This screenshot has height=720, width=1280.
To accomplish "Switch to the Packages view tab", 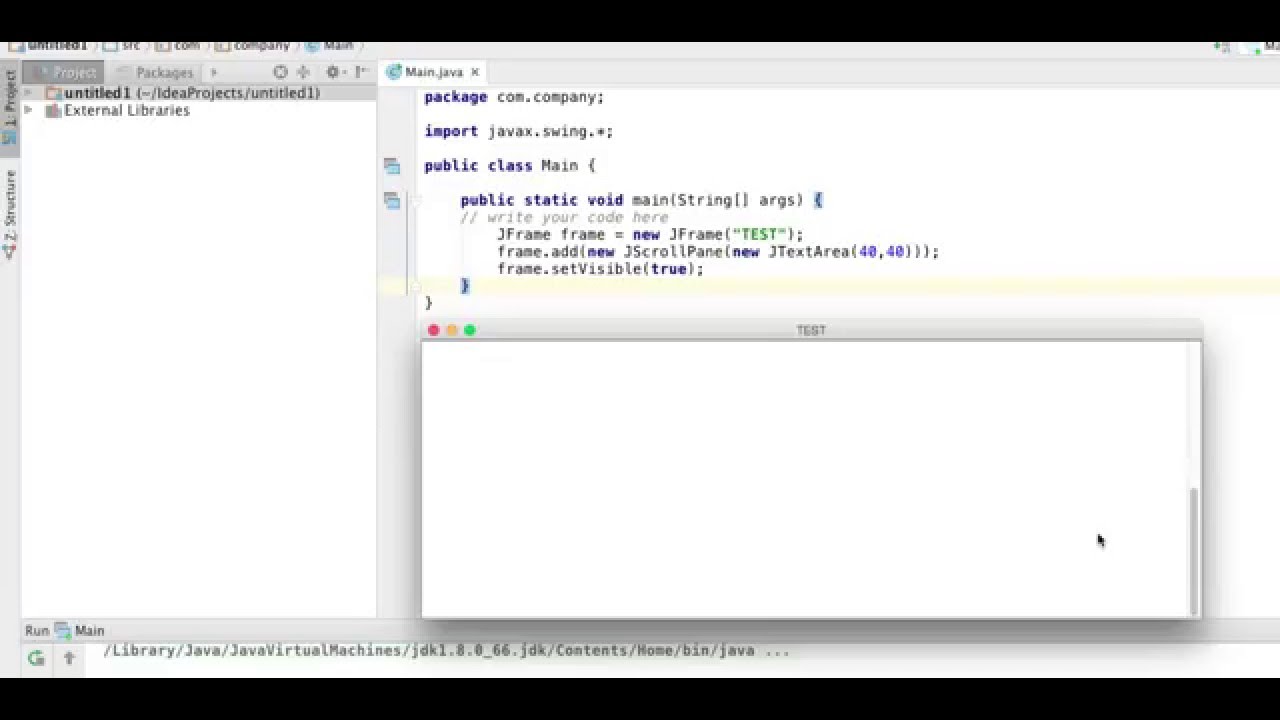I will coord(155,72).
